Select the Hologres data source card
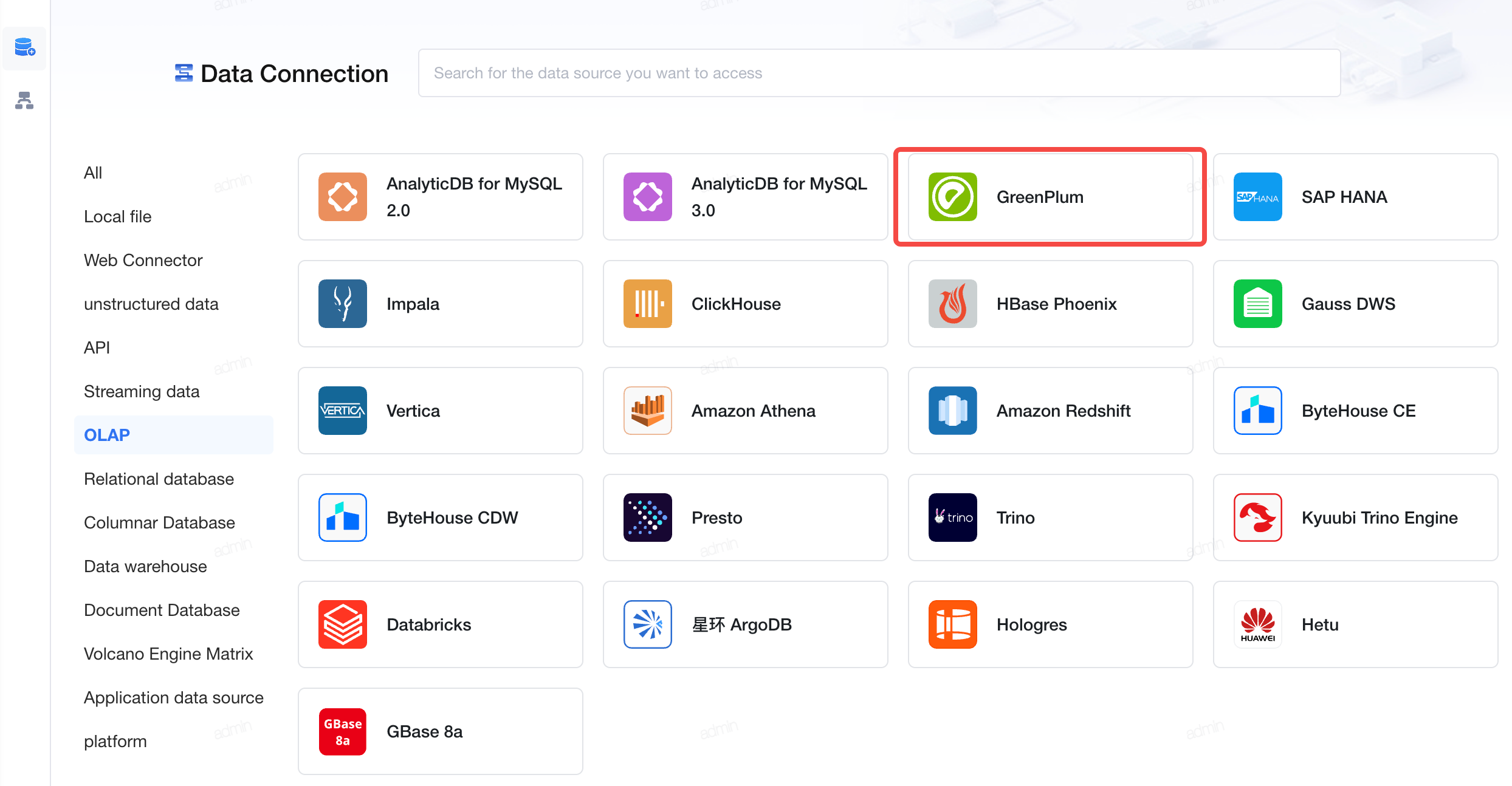 (x=1050, y=624)
